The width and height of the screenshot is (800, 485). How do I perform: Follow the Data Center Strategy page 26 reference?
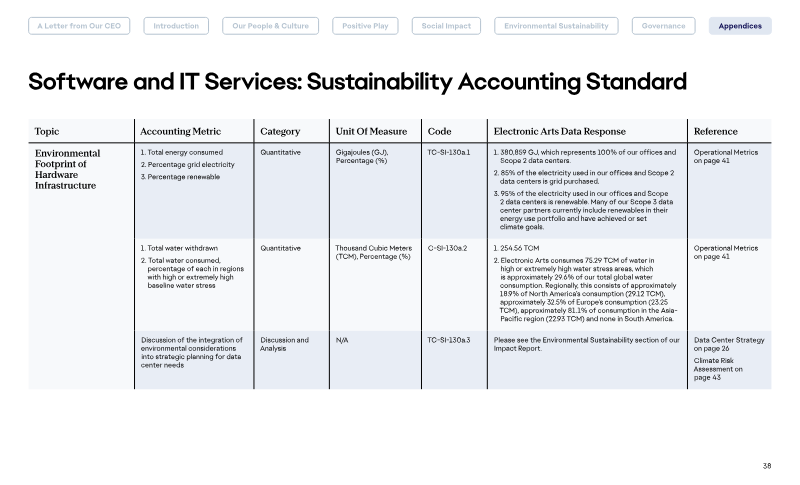tap(729, 344)
